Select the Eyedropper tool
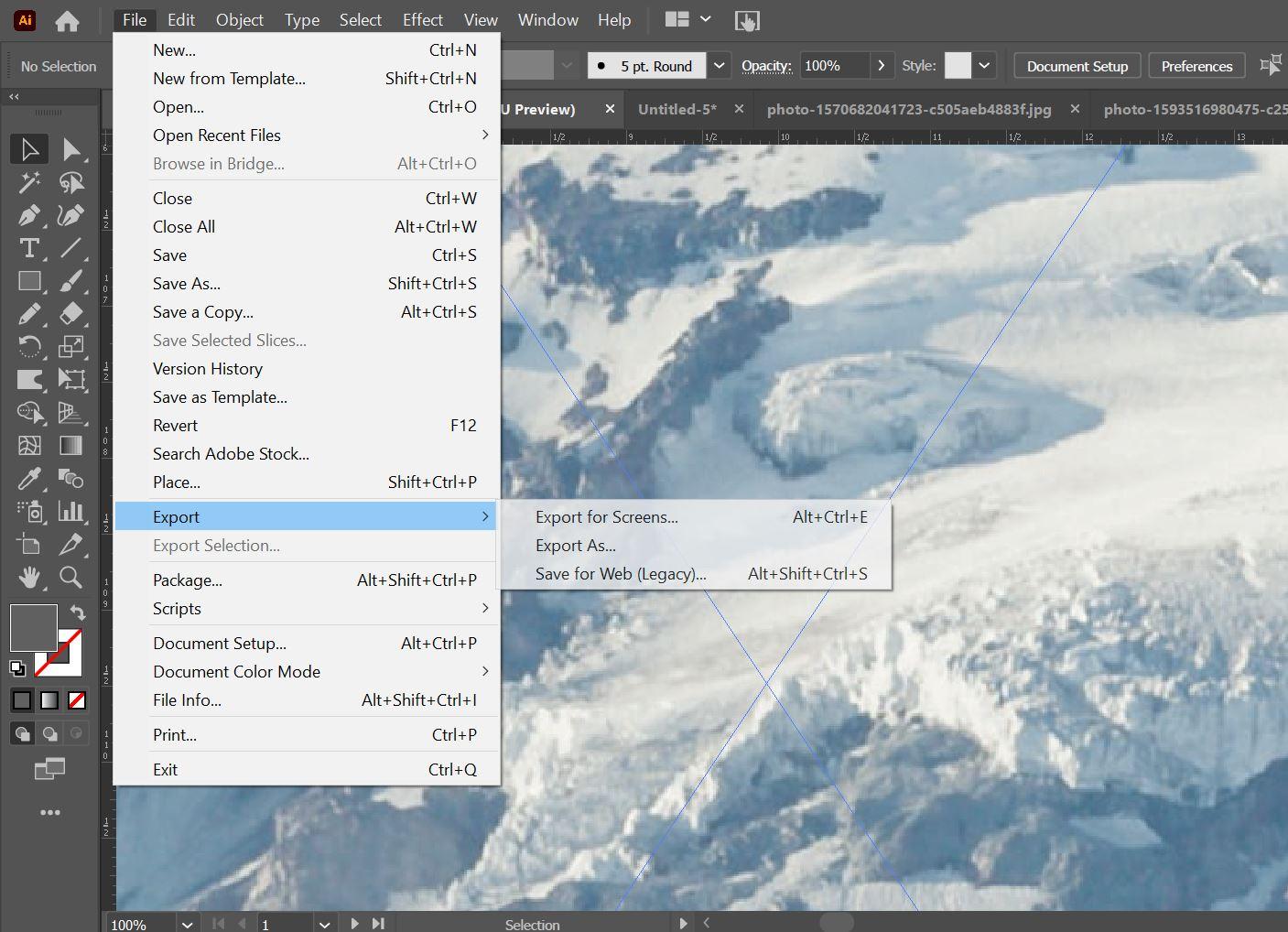The height and width of the screenshot is (932, 1288). 29,479
